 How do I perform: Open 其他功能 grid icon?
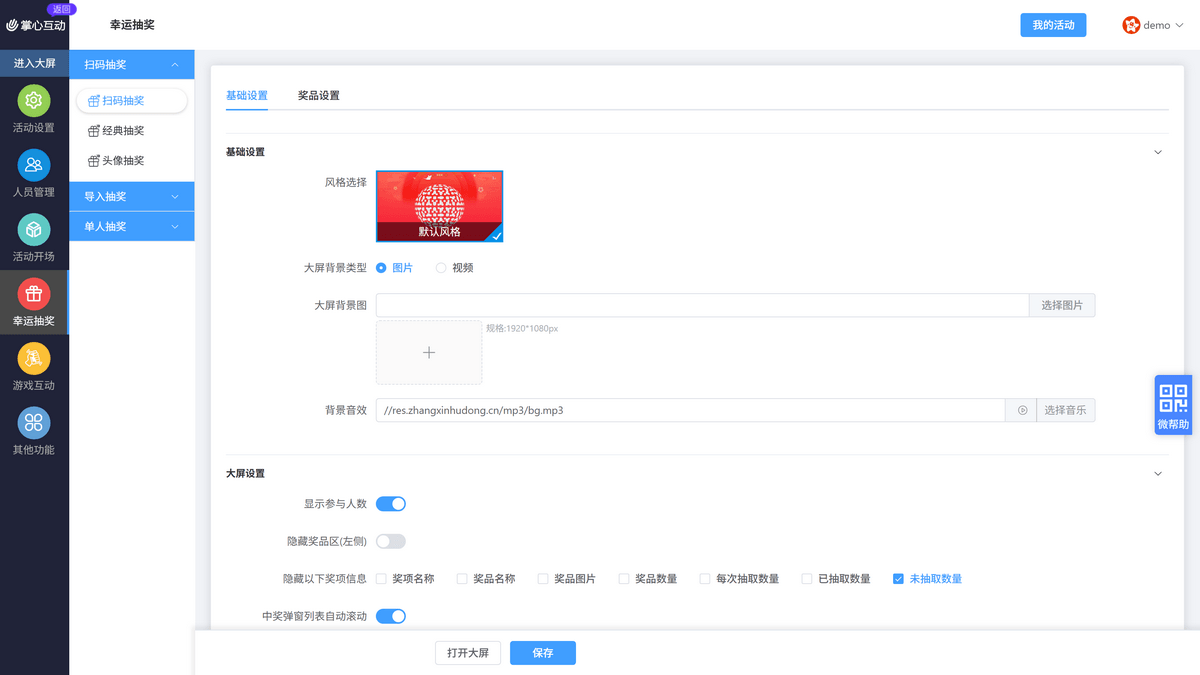pyautogui.click(x=34, y=422)
